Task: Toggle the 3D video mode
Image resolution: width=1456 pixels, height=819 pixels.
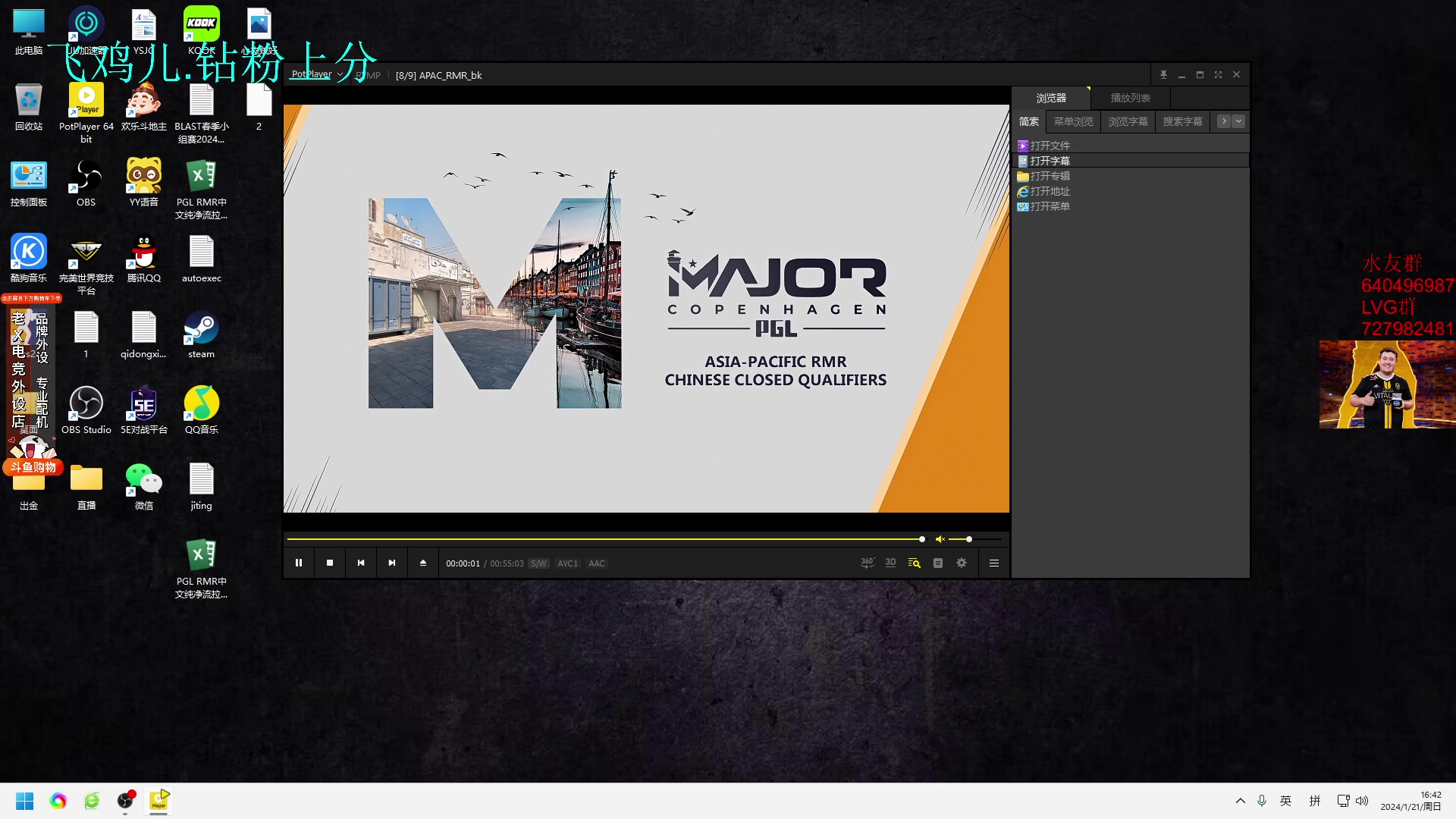Action: 890,563
